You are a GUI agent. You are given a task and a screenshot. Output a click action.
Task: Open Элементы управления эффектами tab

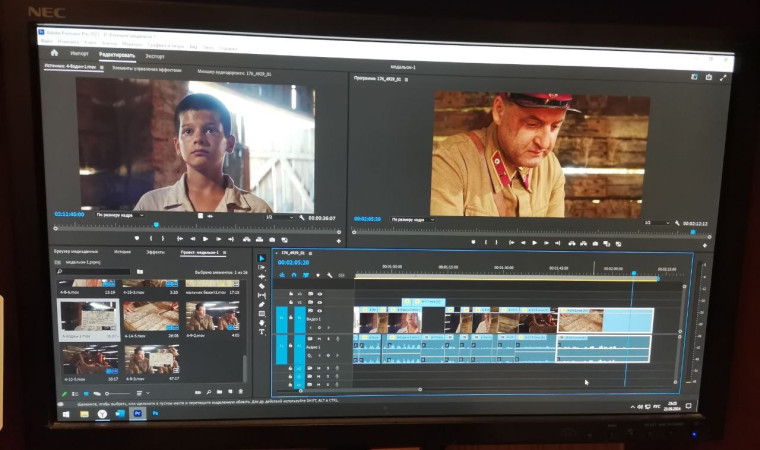click(147, 69)
